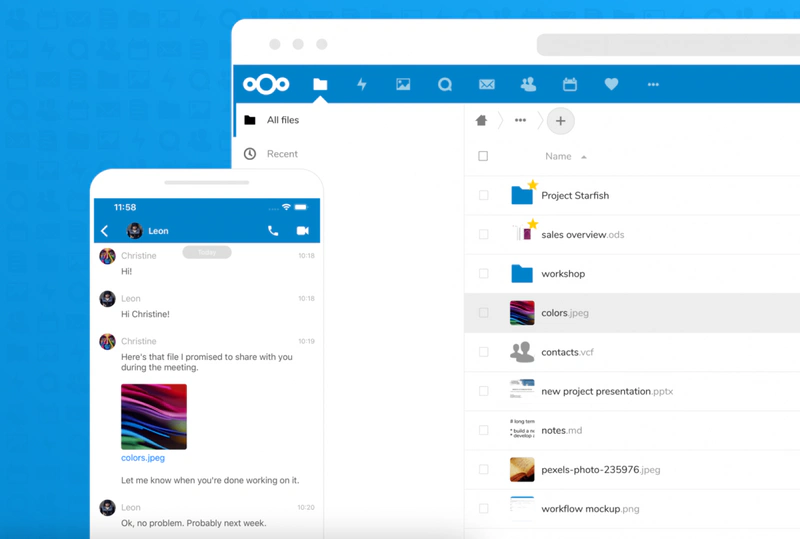The height and width of the screenshot is (539, 800).
Task: Open the Photos gallery icon
Action: pos(403,84)
